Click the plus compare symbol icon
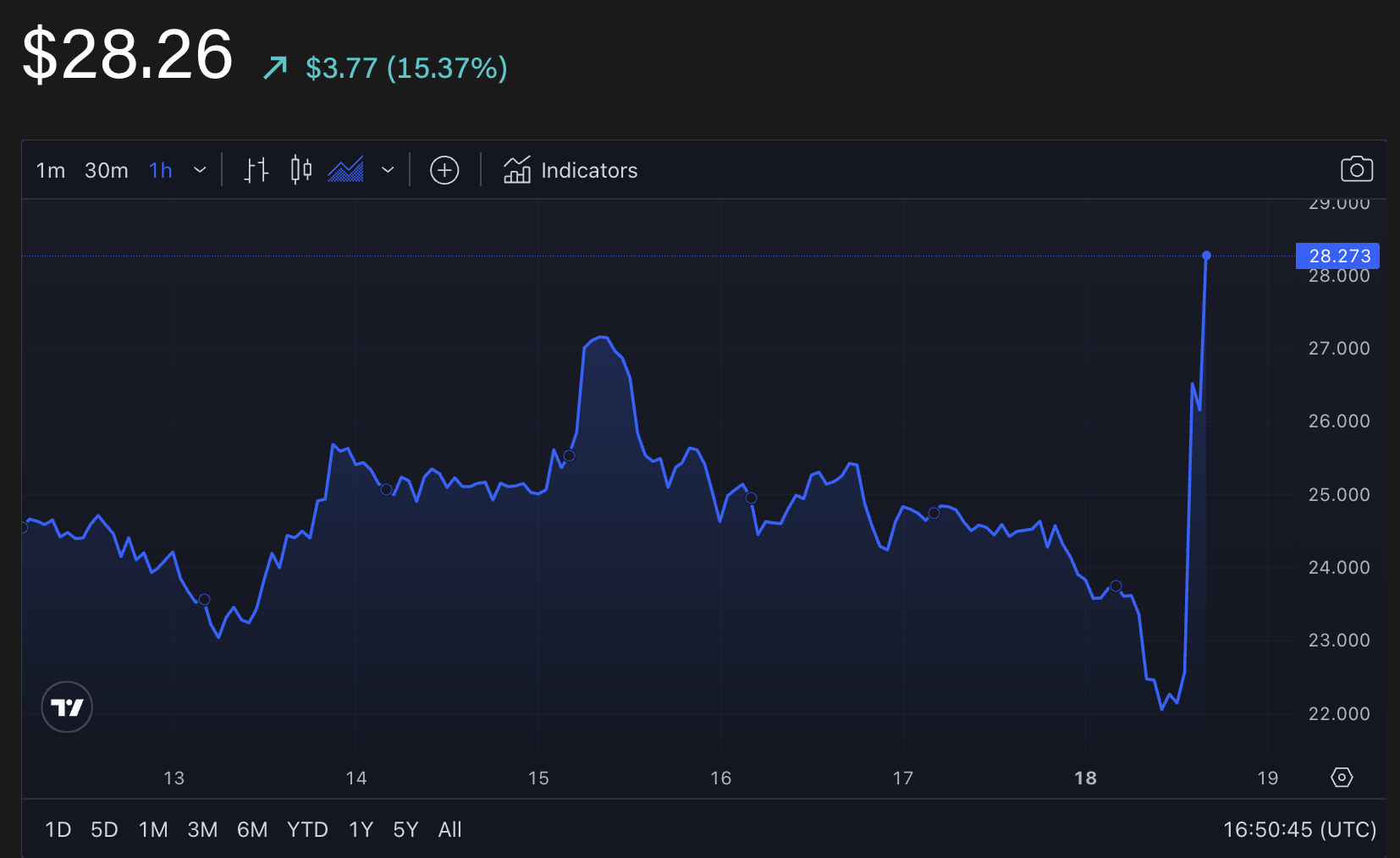This screenshot has width=1400, height=858. pos(444,170)
